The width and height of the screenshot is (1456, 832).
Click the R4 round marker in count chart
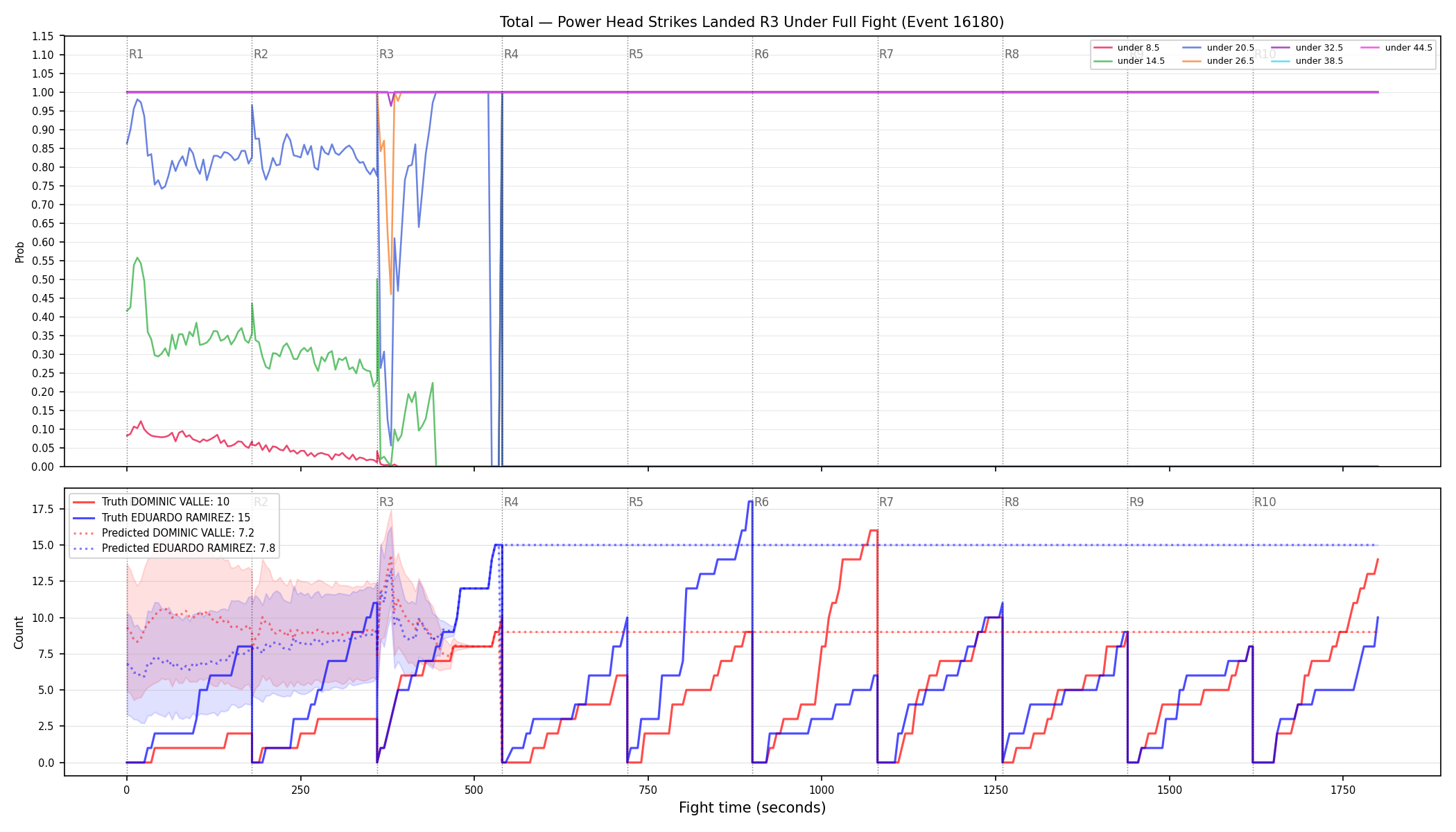click(511, 502)
